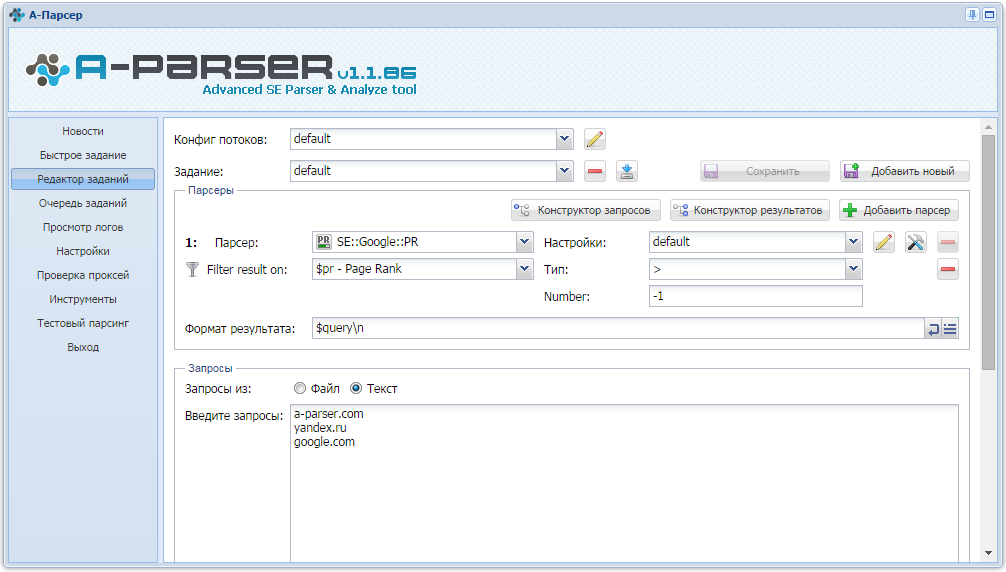The height and width of the screenshot is (572, 1006).
Task: Click the filter funnel icon
Action: point(192,269)
